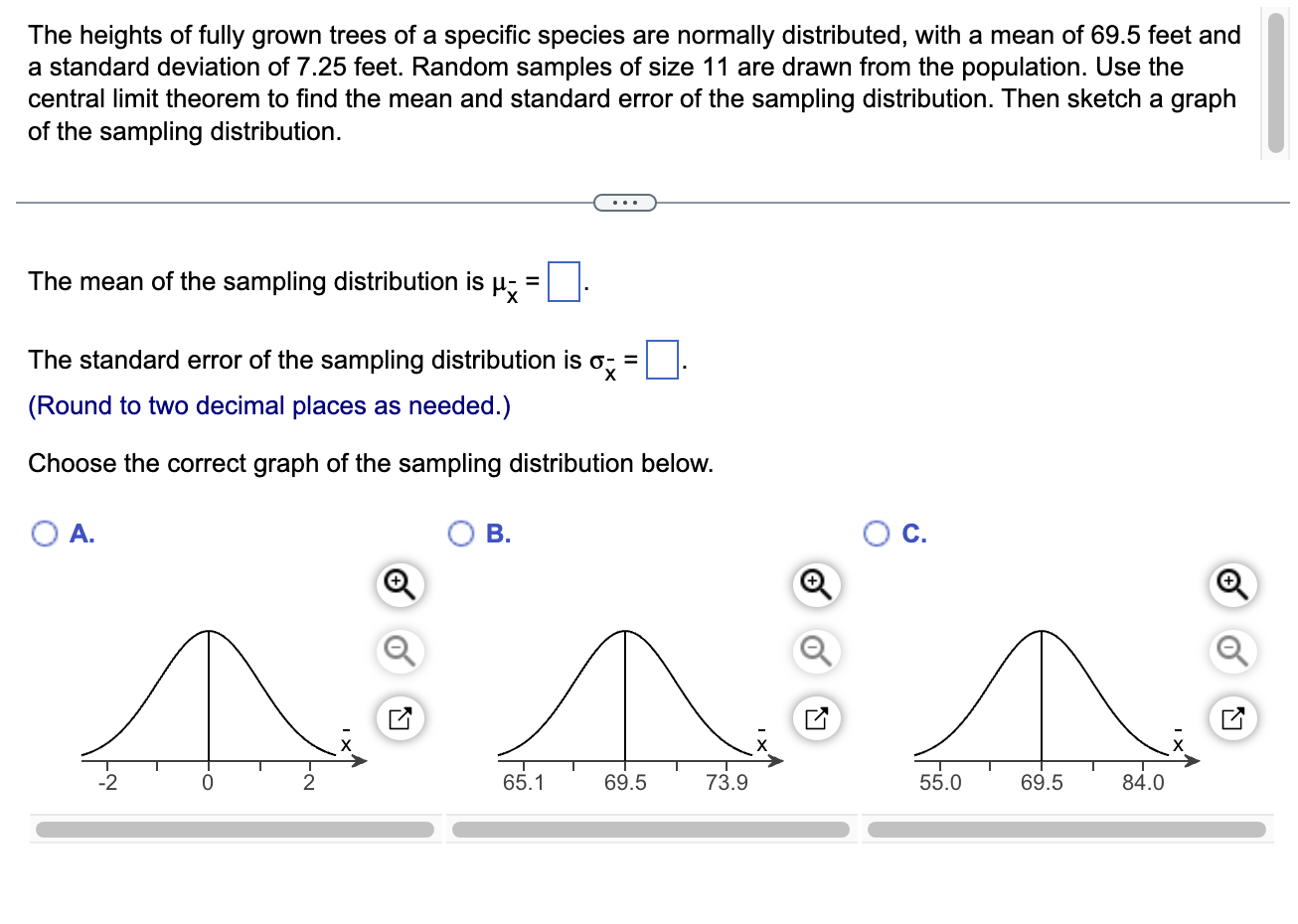Click the scrollbar beneath graph A
Viewport: 1298px width, 924px height.
[x=234, y=829]
